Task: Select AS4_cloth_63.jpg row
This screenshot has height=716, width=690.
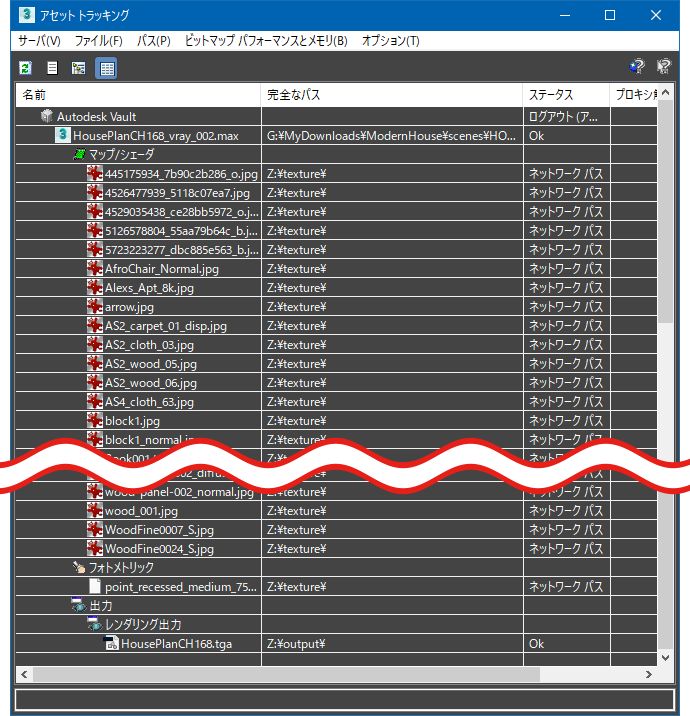Action: pyautogui.click(x=337, y=402)
